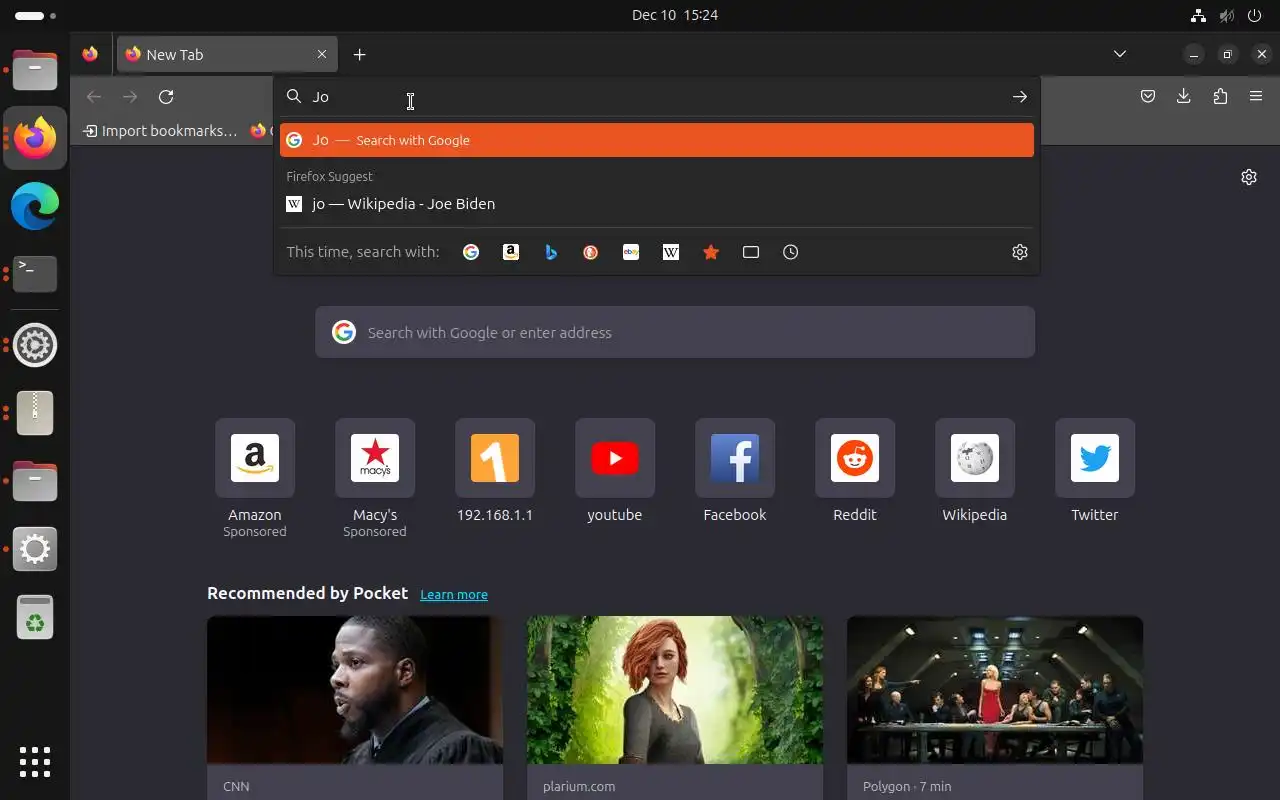Open the plarium.com Pocket story card
The width and height of the screenshot is (1280, 800).
click(x=675, y=708)
